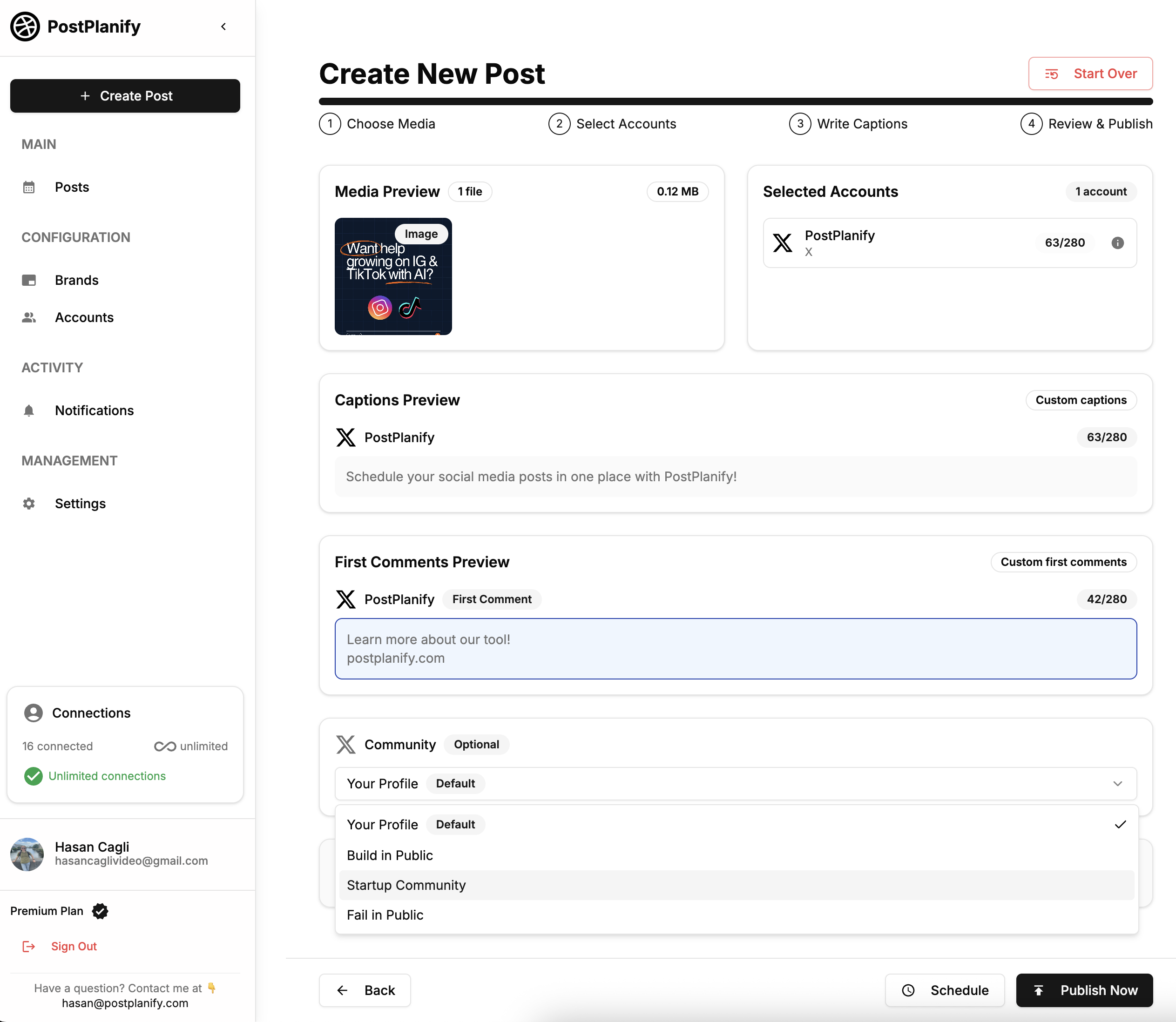Click the Accounts people icon
This screenshot has height=1022, width=1176.
click(28, 317)
